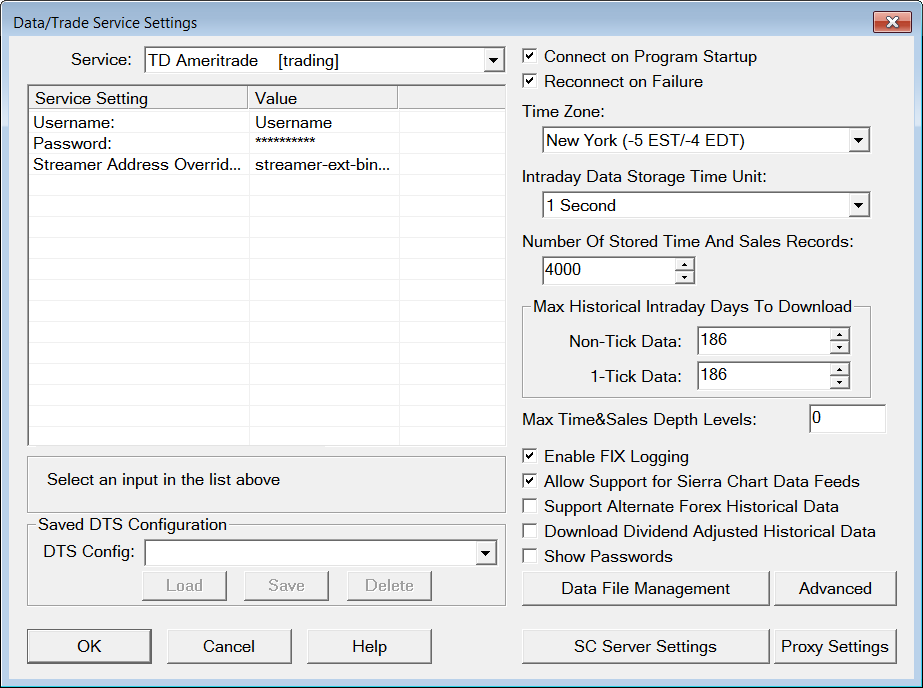Toggle Allow Support for Sierra Chart Data Feeds

pos(530,481)
